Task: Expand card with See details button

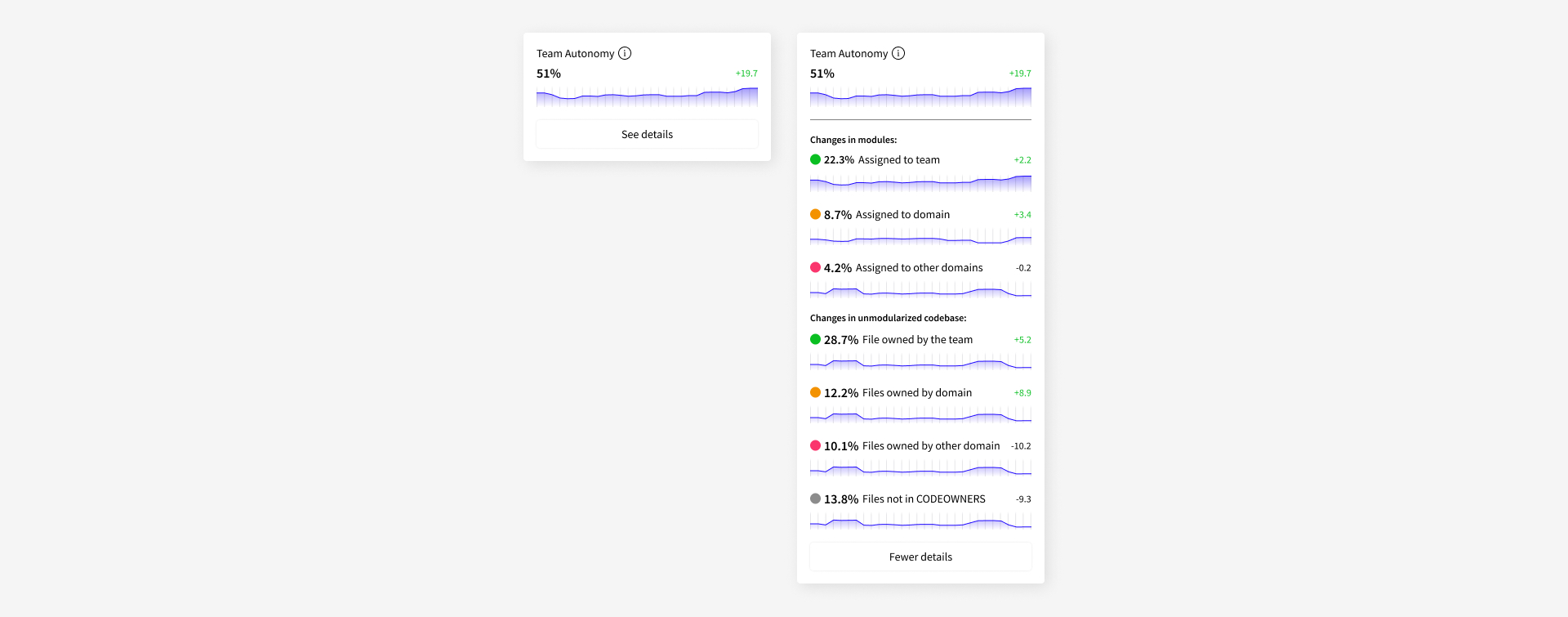Action: click(647, 134)
